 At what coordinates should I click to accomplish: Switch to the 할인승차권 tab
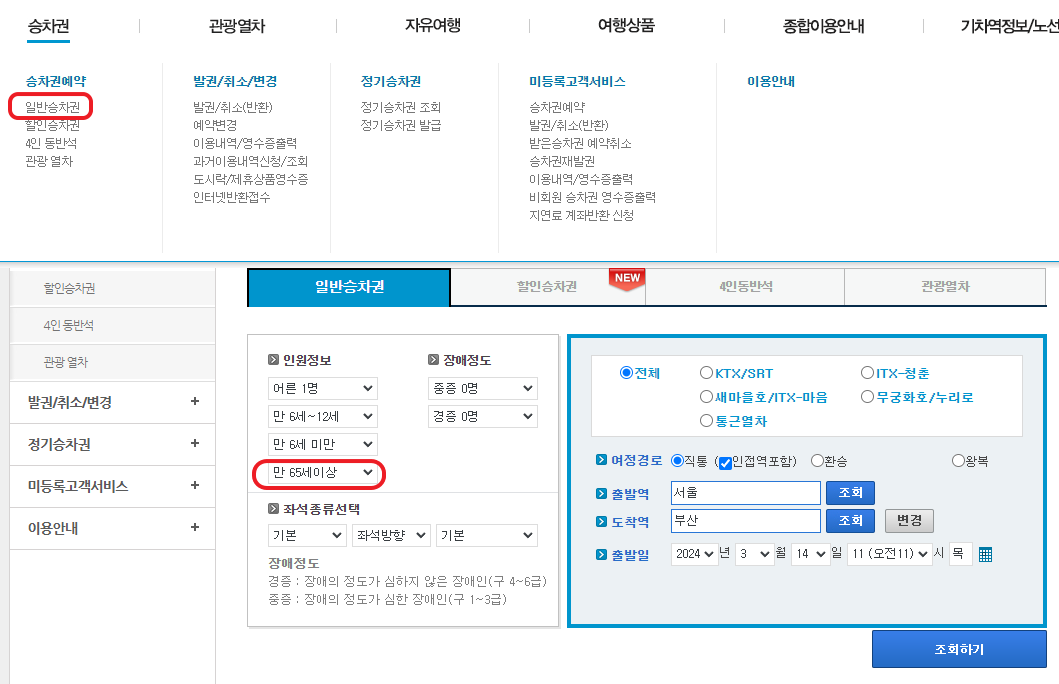[x=548, y=287]
